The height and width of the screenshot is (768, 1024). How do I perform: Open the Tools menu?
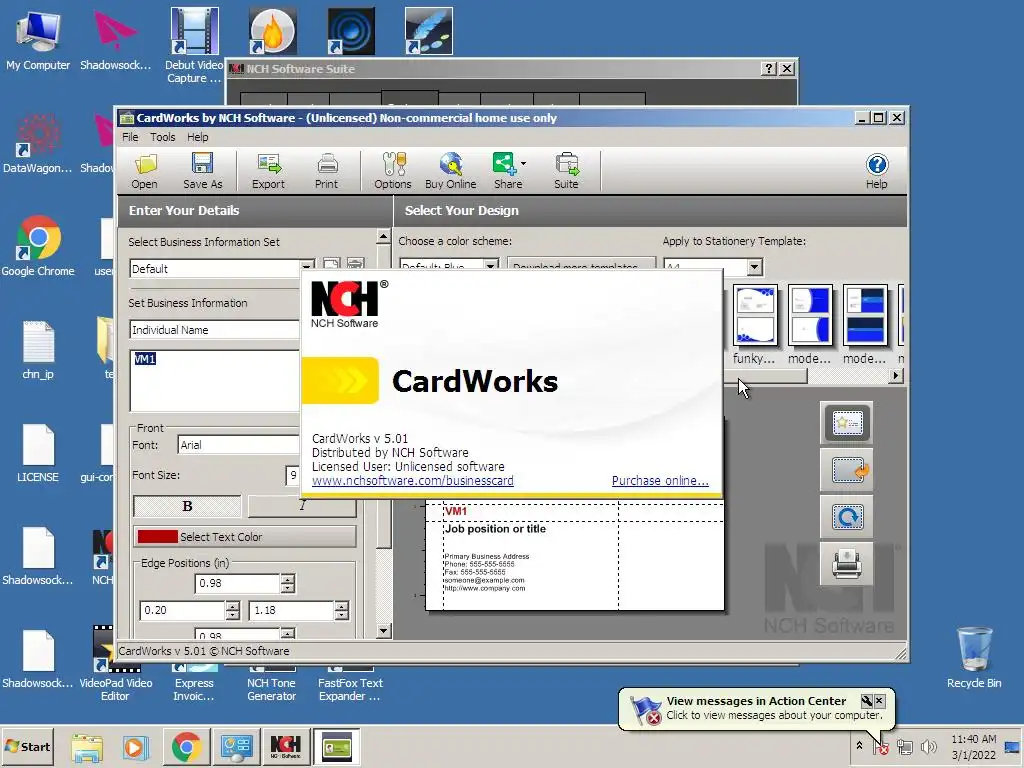[163, 137]
